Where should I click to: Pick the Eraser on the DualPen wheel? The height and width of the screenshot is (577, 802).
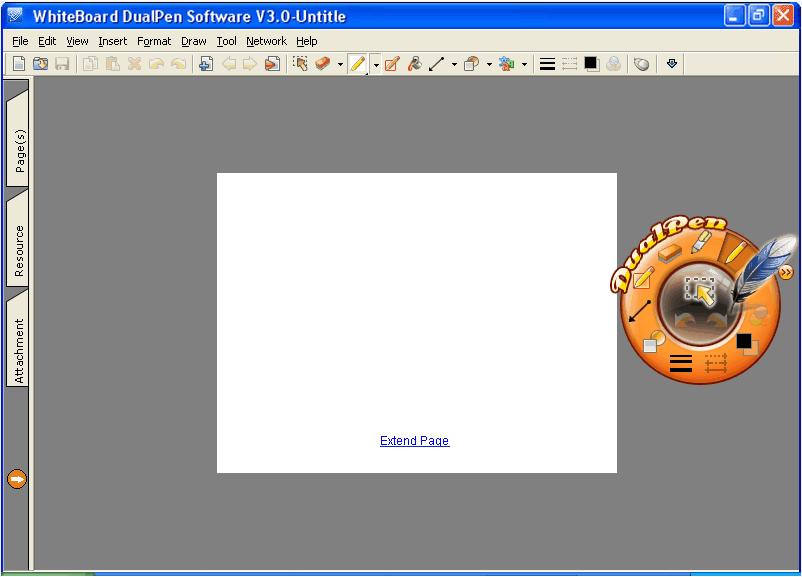point(669,253)
